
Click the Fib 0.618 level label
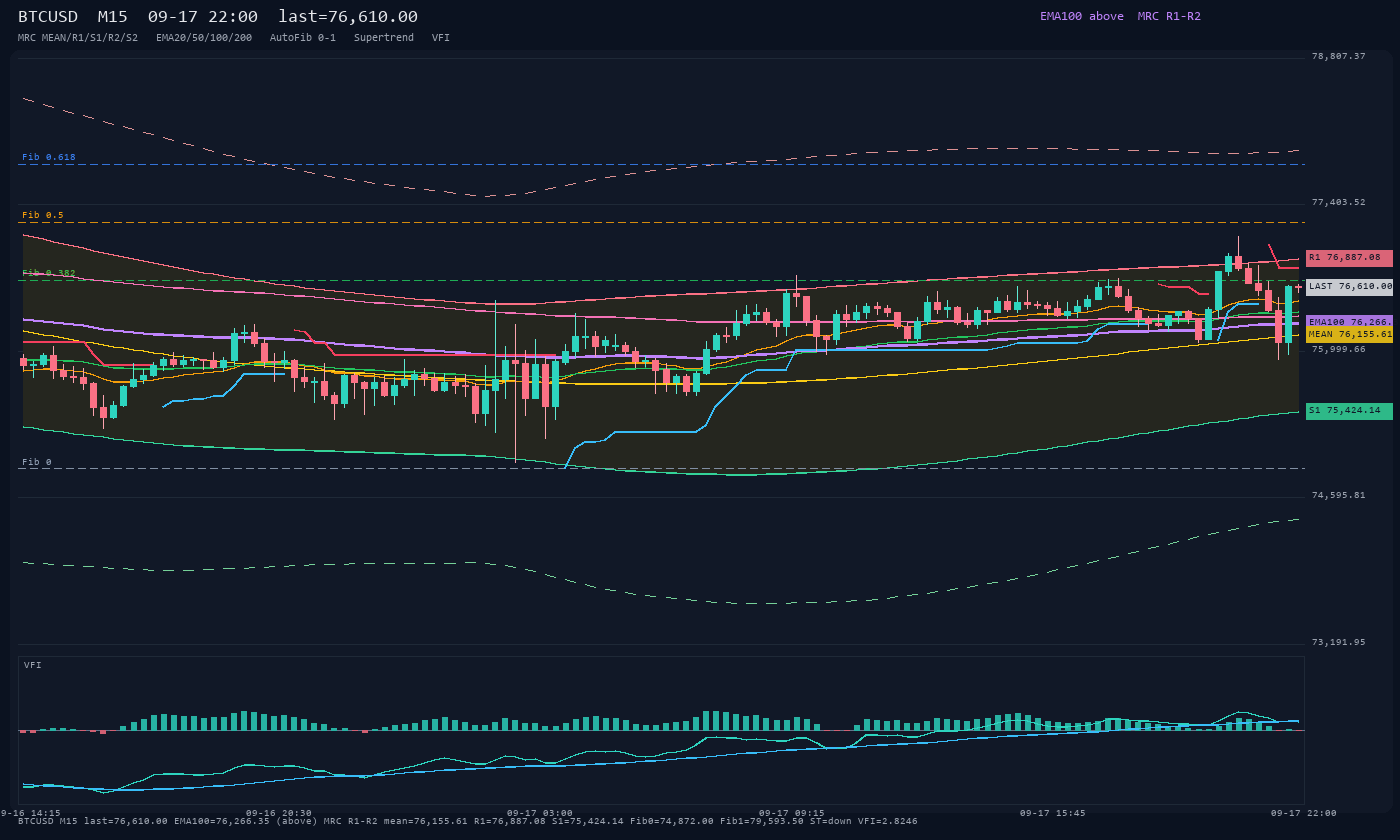pos(49,157)
